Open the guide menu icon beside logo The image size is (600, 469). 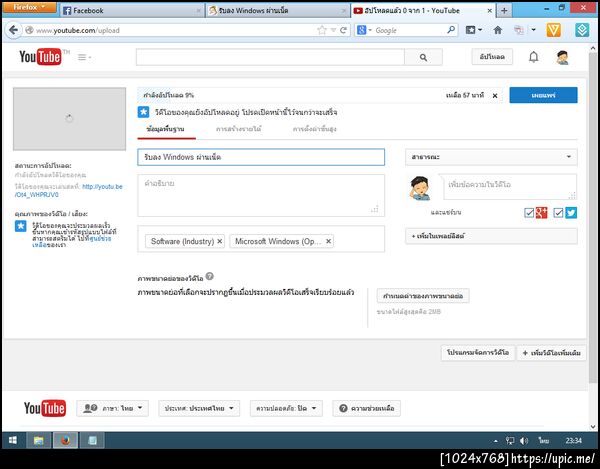pyautogui.click(x=84, y=57)
